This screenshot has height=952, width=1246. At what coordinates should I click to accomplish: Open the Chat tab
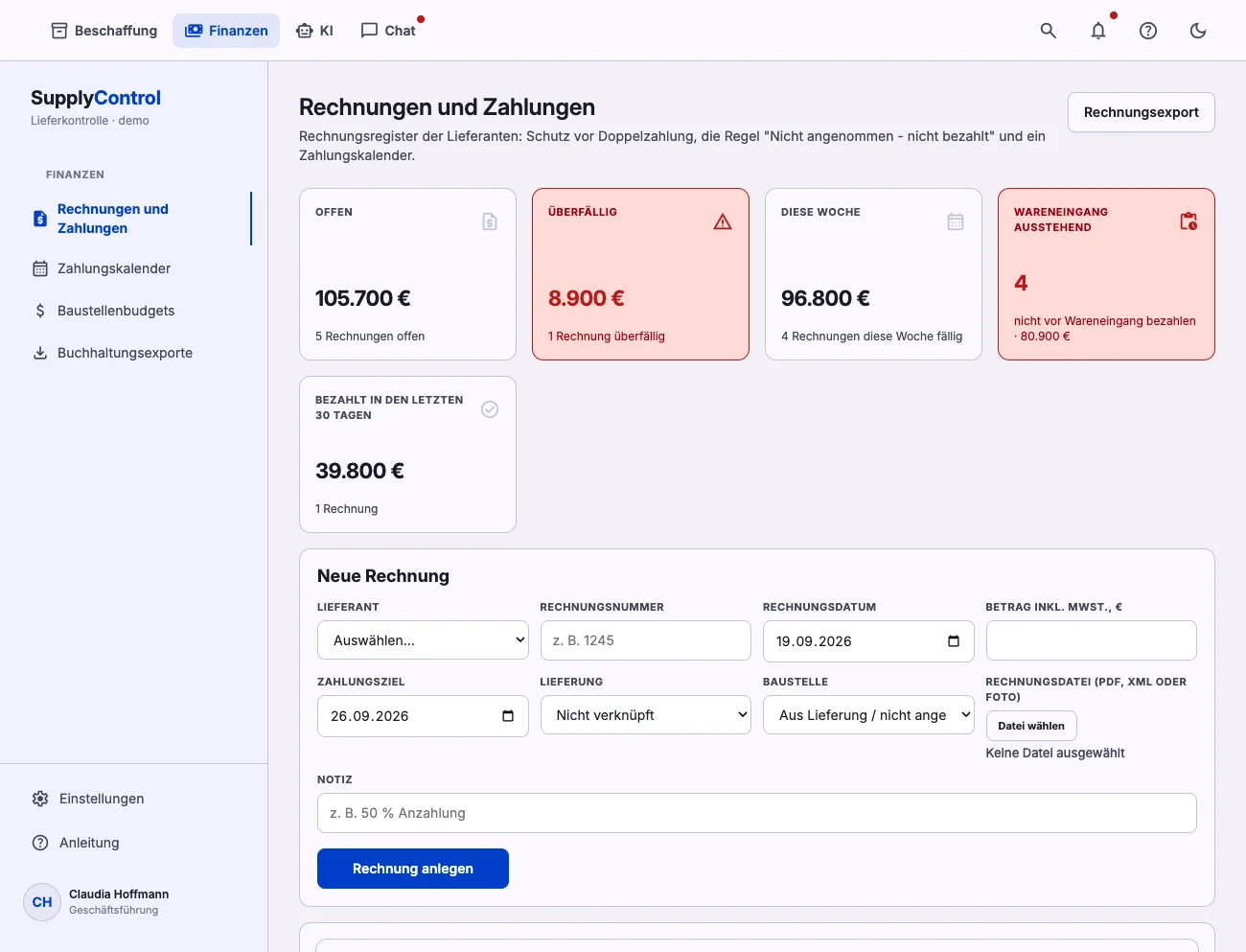point(388,31)
